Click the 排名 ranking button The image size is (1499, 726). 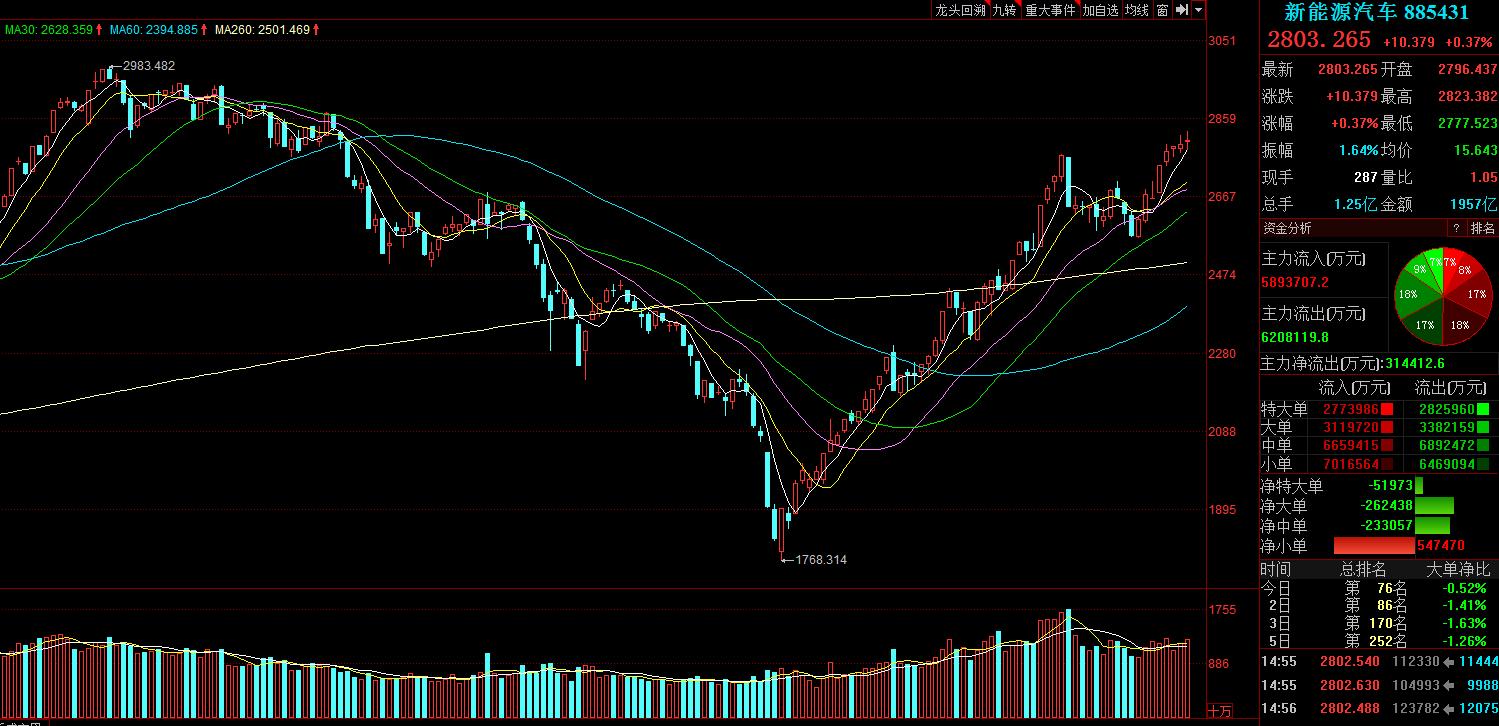[x=1482, y=228]
